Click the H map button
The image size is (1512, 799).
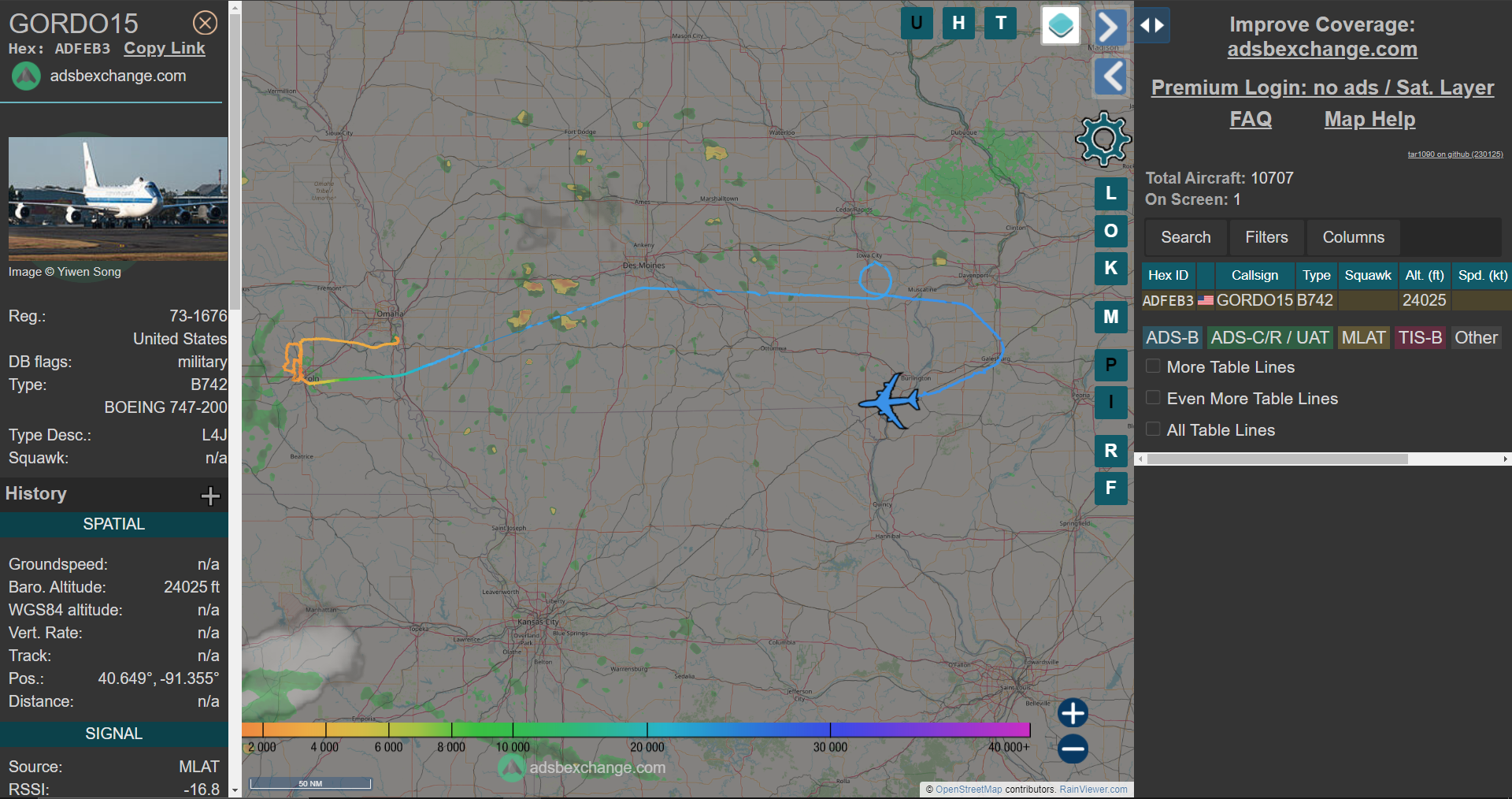pyautogui.click(x=958, y=23)
